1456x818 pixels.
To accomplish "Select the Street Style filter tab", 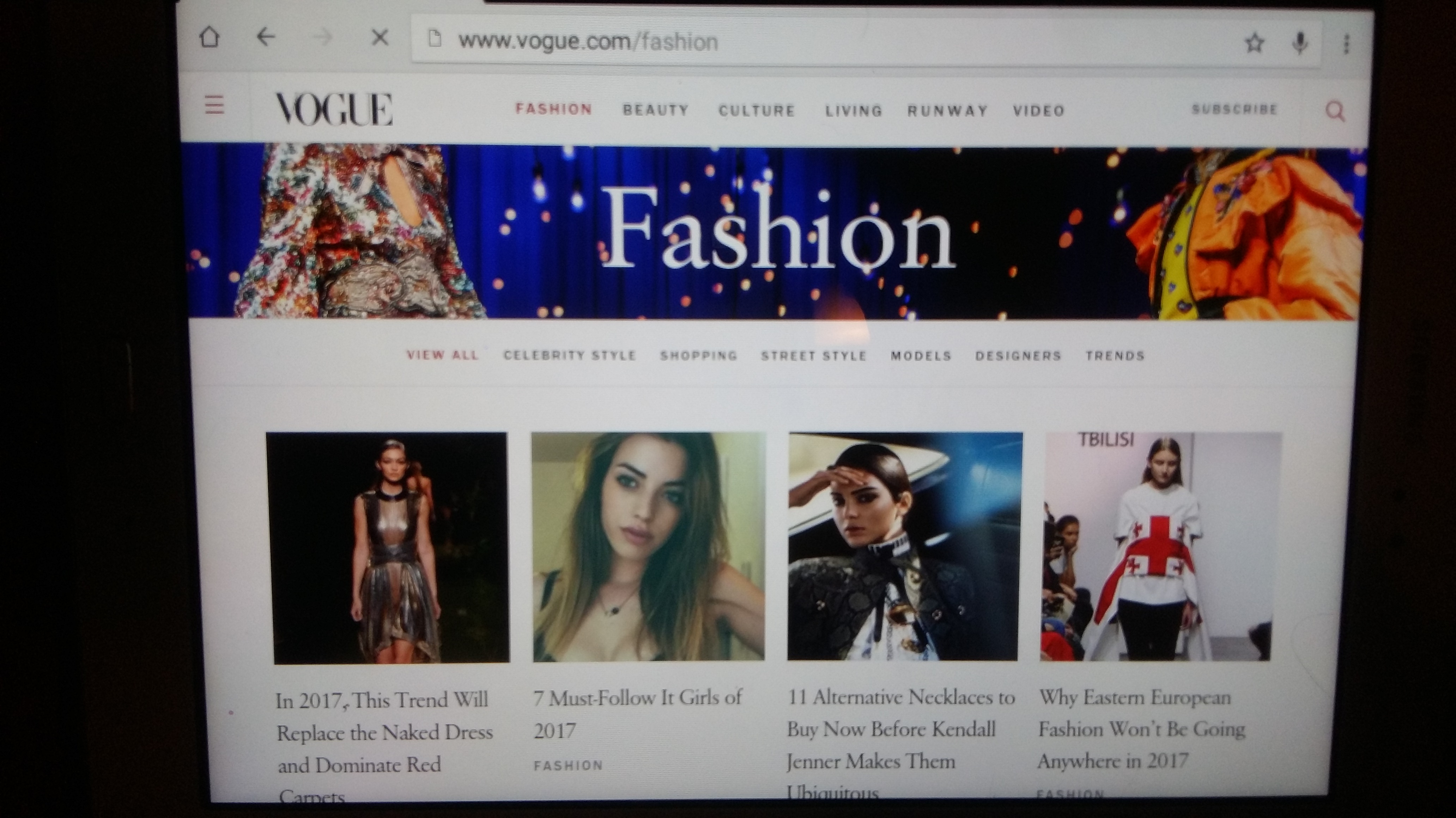I will click(x=813, y=356).
